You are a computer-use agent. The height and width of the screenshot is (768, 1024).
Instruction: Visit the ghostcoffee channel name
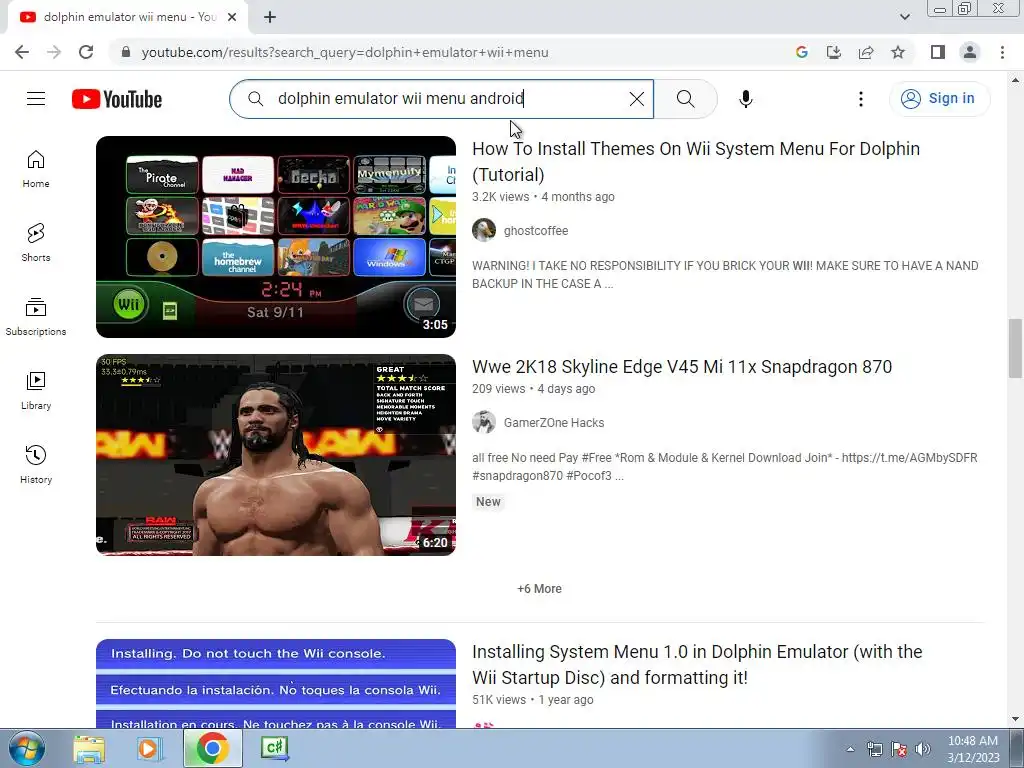coord(536,231)
